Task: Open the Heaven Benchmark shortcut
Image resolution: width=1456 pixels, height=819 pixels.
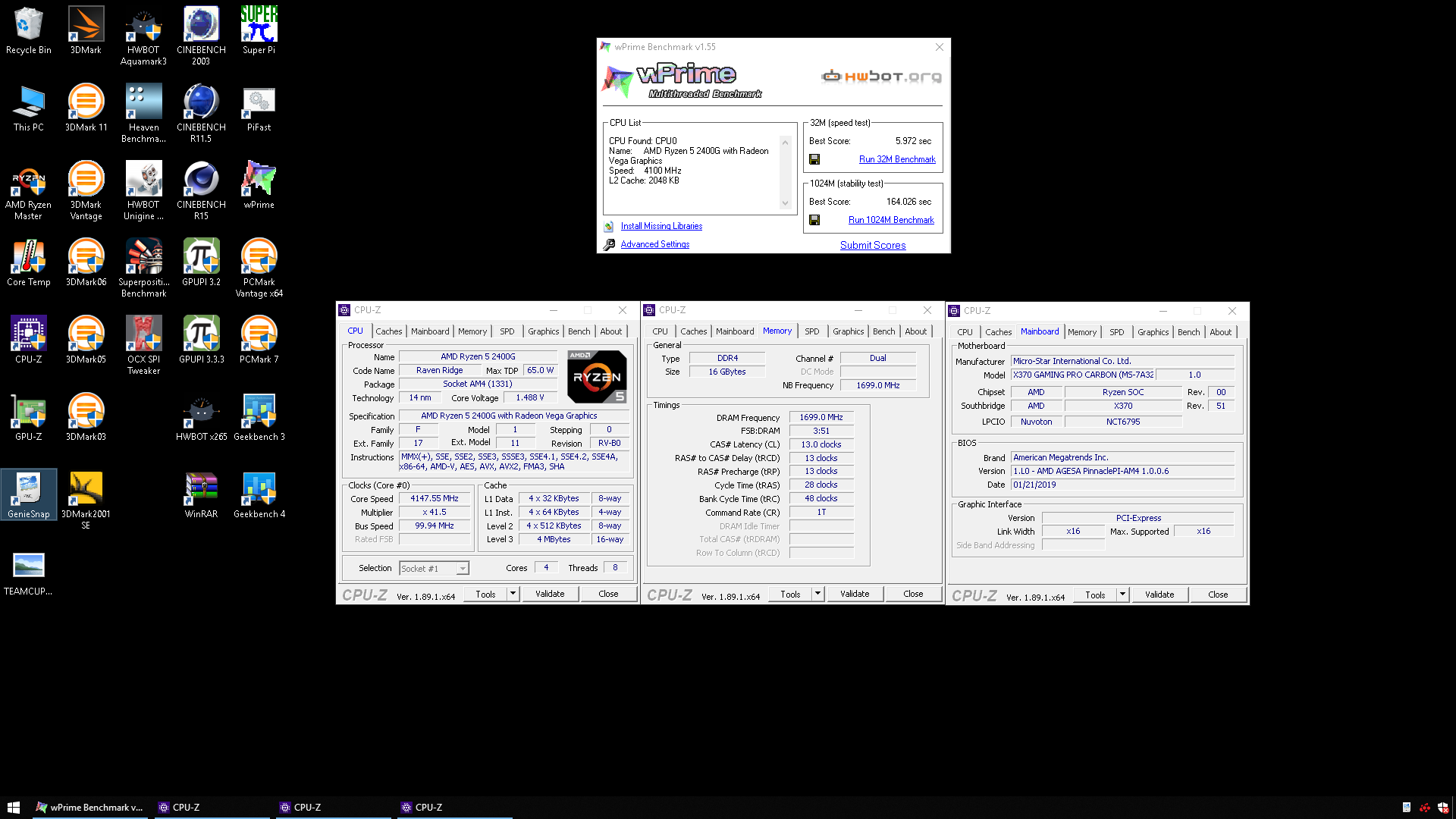Action: [x=143, y=114]
